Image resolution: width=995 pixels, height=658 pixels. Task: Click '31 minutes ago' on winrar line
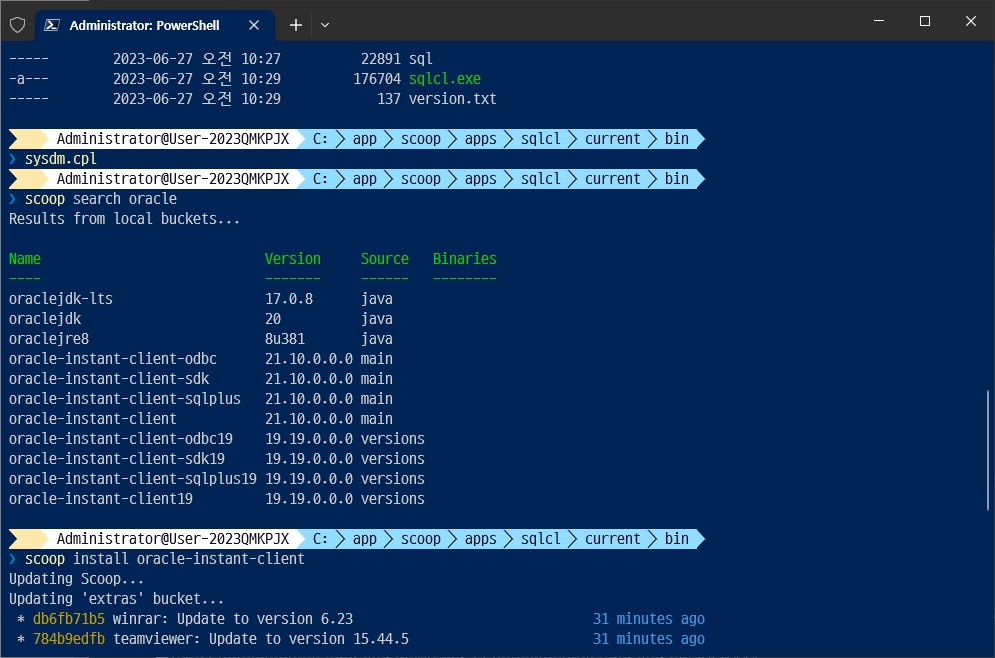click(x=649, y=619)
